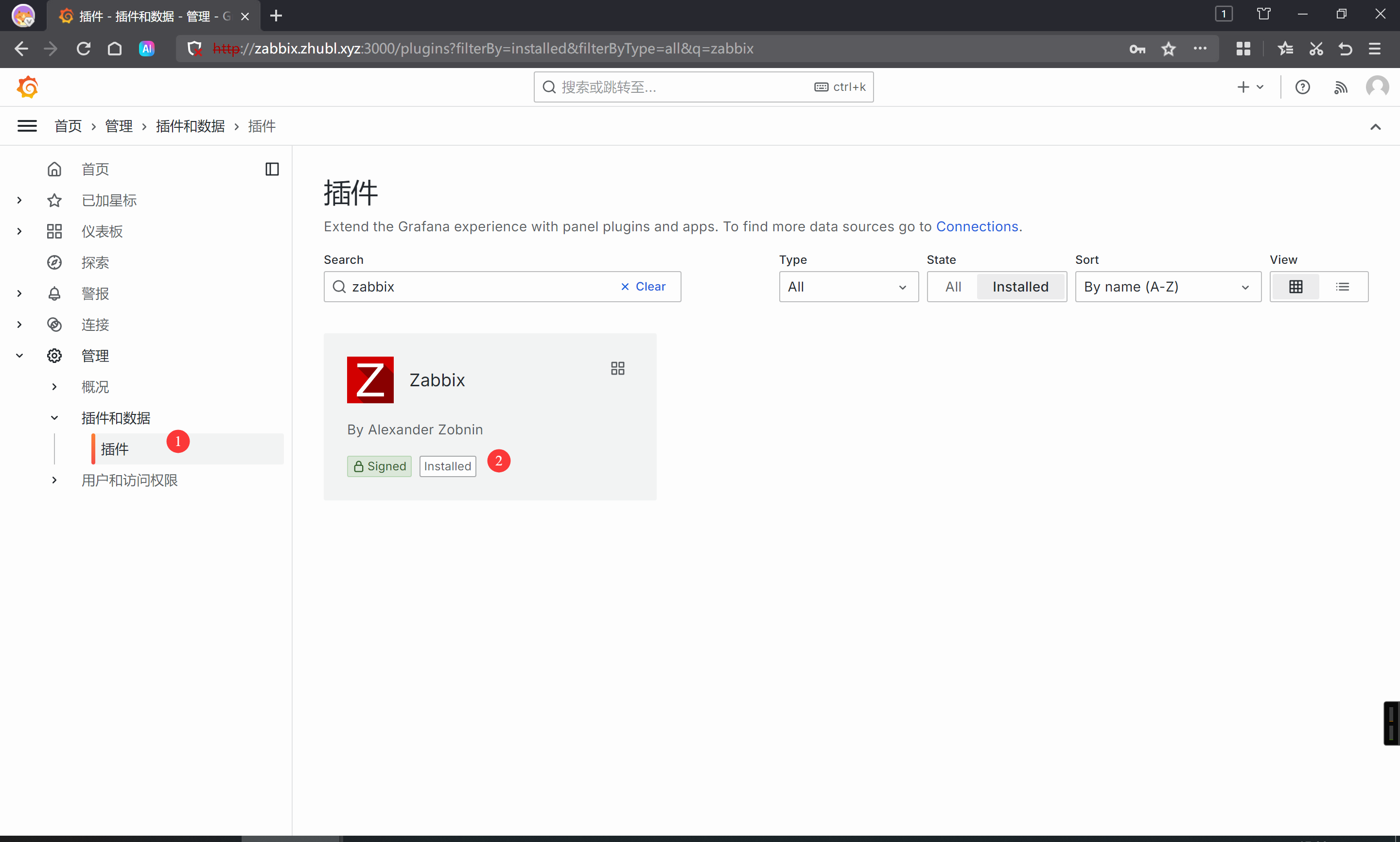Image resolution: width=1400 pixels, height=842 pixels.
Task: Focus the top 搜索或跳转至 search box
Action: coord(703,87)
